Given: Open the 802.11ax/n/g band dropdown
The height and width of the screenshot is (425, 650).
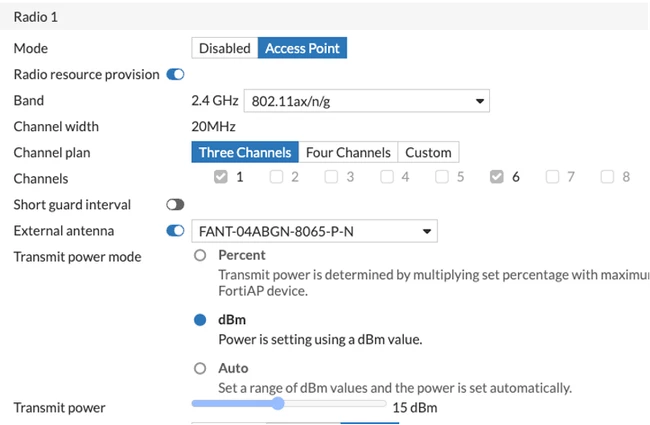Looking at the screenshot, I should [366, 101].
